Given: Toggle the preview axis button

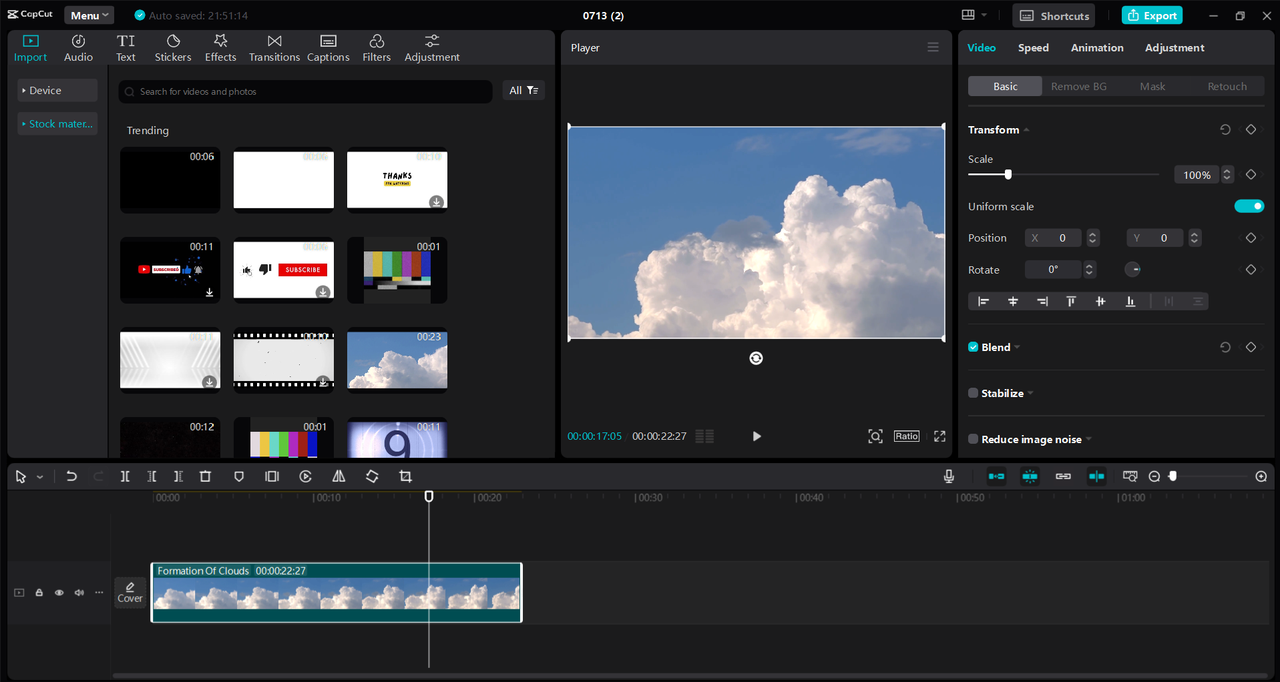Looking at the screenshot, I should click(x=1097, y=477).
